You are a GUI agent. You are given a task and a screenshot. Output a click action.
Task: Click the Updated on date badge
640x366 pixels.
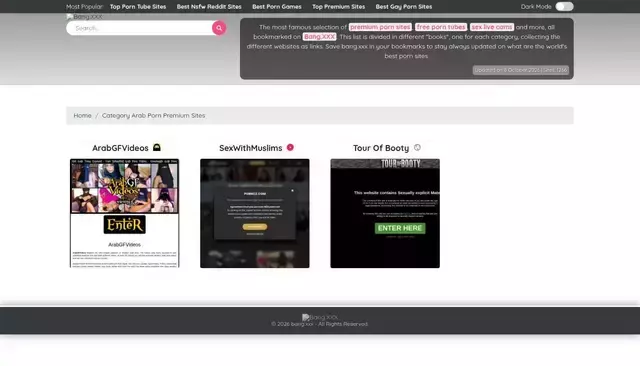click(520, 70)
